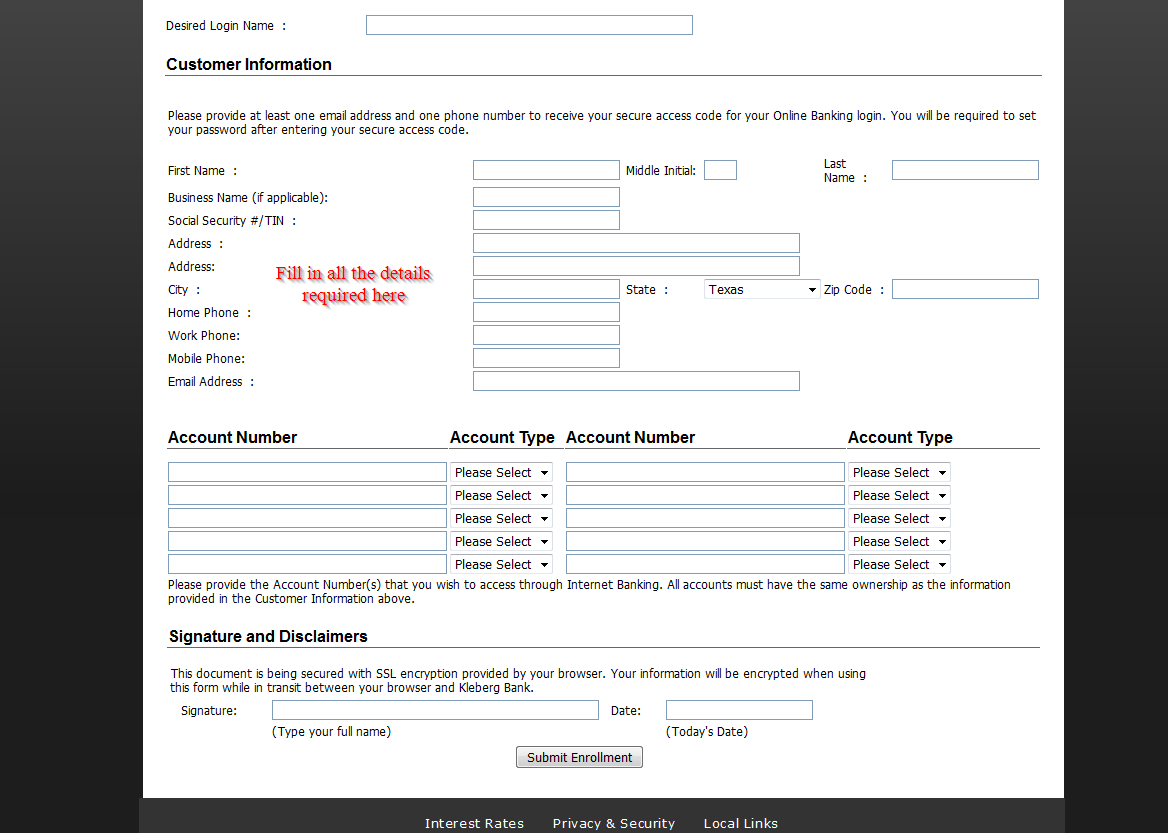Open first right-column Account Type dropdown
The height and width of the screenshot is (833, 1168).
pyautogui.click(x=899, y=473)
